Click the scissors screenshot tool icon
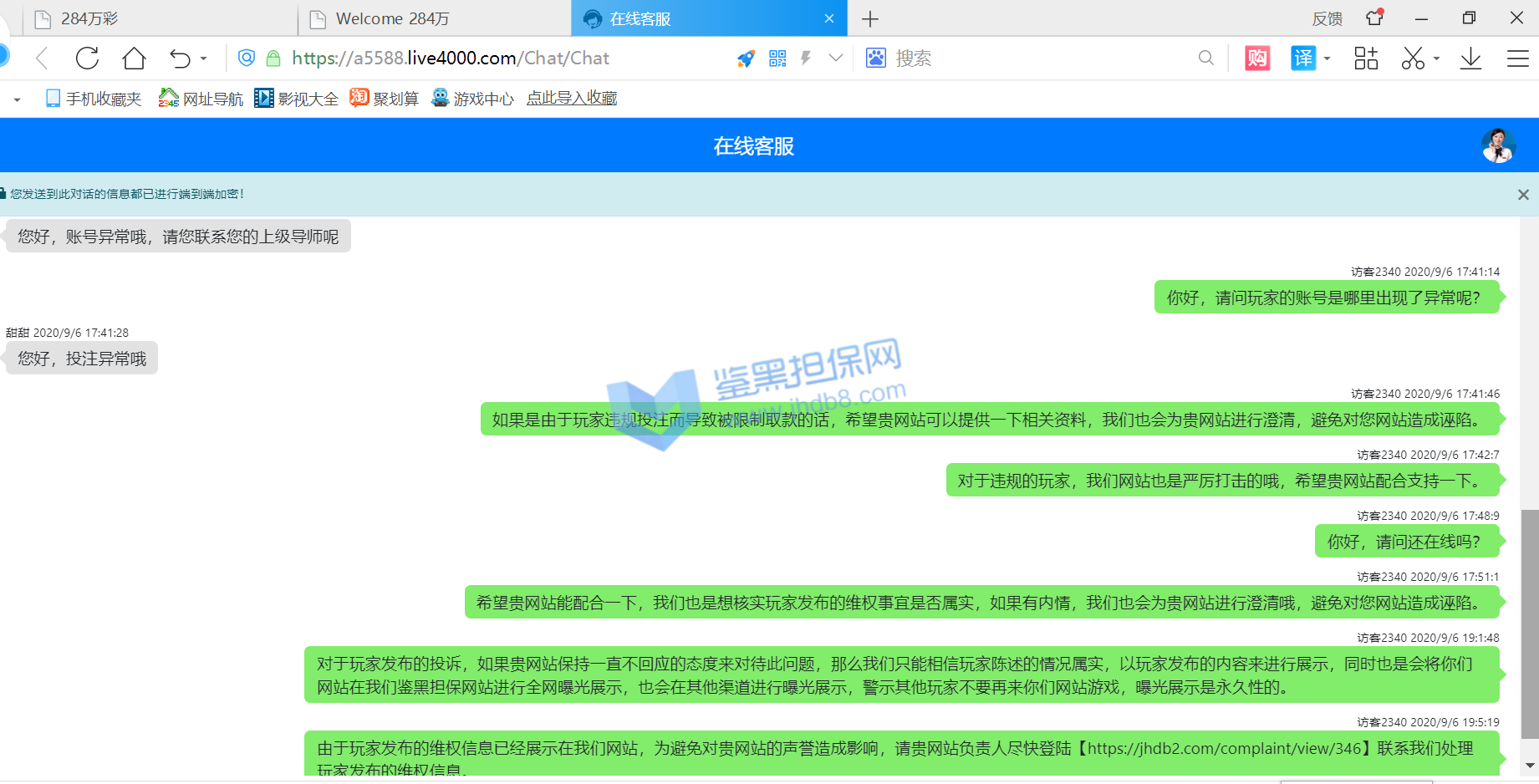Screen dimensions: 1539x784 [1413, 59]
